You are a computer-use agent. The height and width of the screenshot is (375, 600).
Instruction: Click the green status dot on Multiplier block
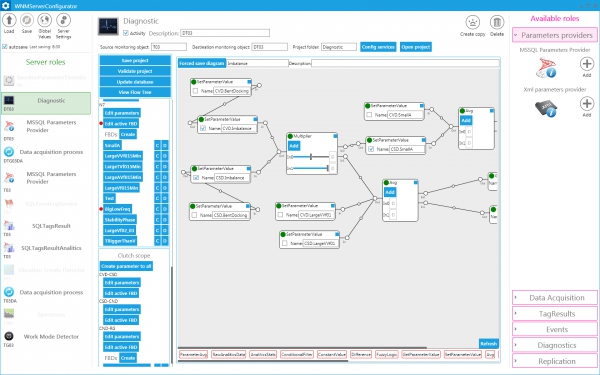click(290, 136)
